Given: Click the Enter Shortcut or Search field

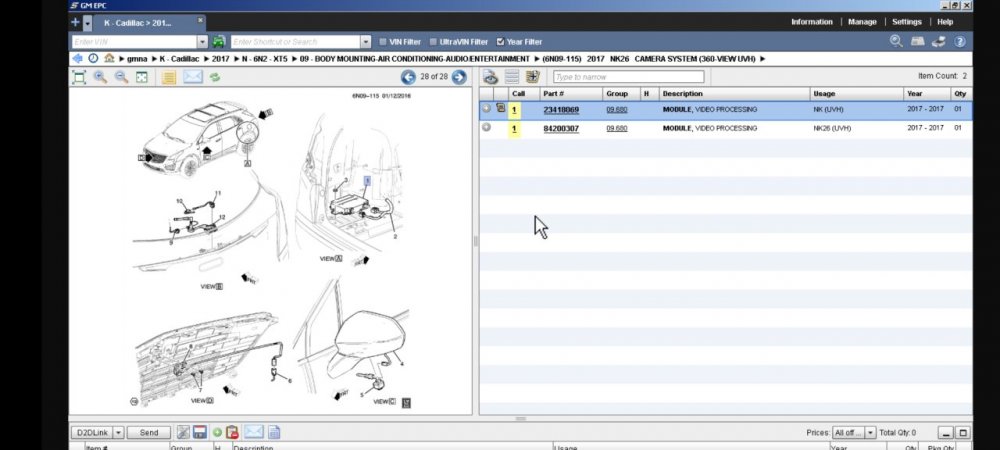Looking at the screenshot, I should click(296, 41).
